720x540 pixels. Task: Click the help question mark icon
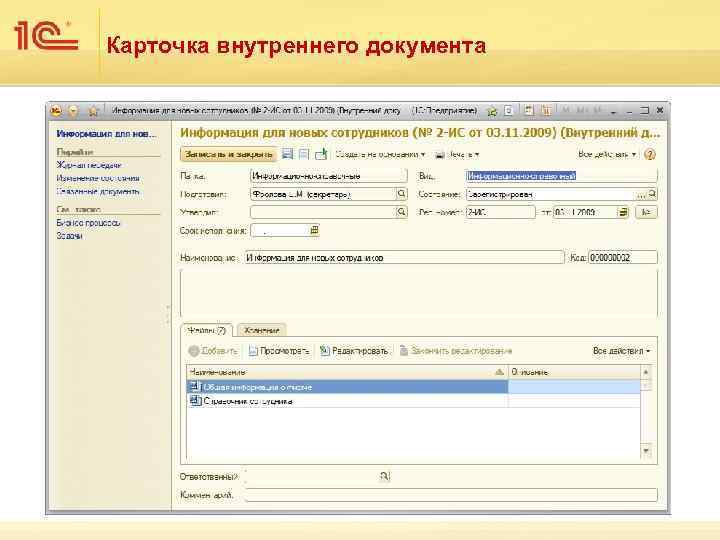coord(649,154)
